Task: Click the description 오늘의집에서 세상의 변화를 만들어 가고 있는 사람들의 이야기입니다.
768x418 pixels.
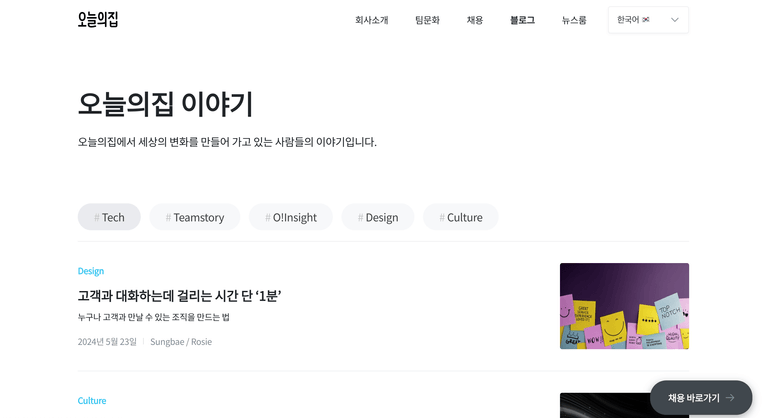Action: point(227,142)
